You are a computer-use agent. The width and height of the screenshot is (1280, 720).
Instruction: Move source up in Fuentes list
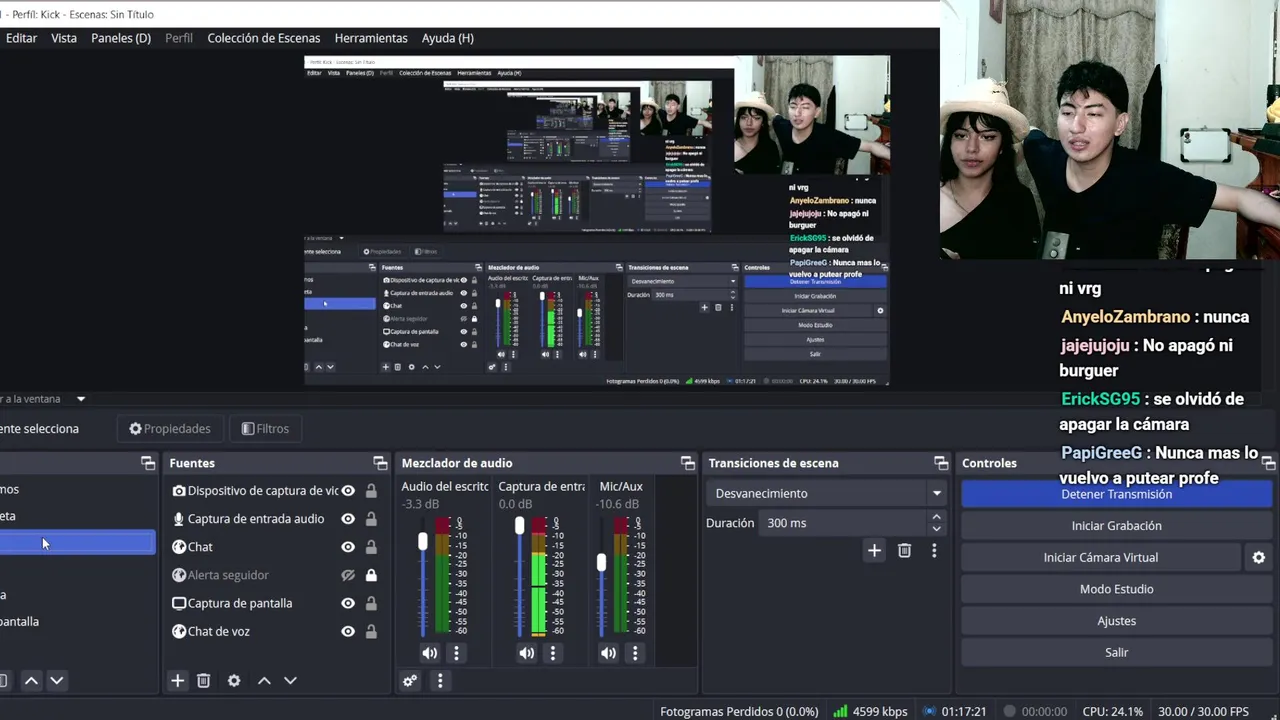264,680
